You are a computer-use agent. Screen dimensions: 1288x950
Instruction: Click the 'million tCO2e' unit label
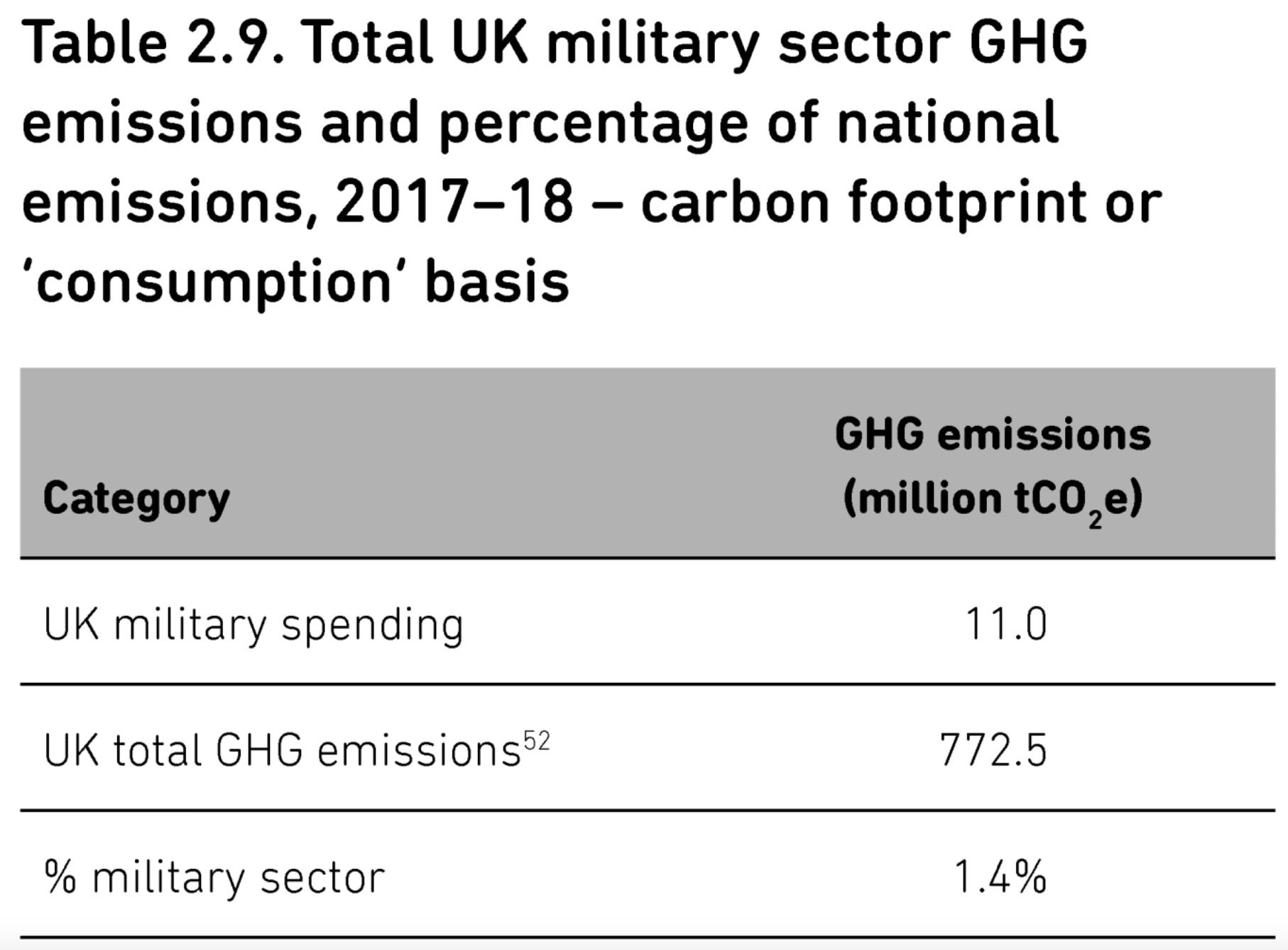(x=993, y=501)
